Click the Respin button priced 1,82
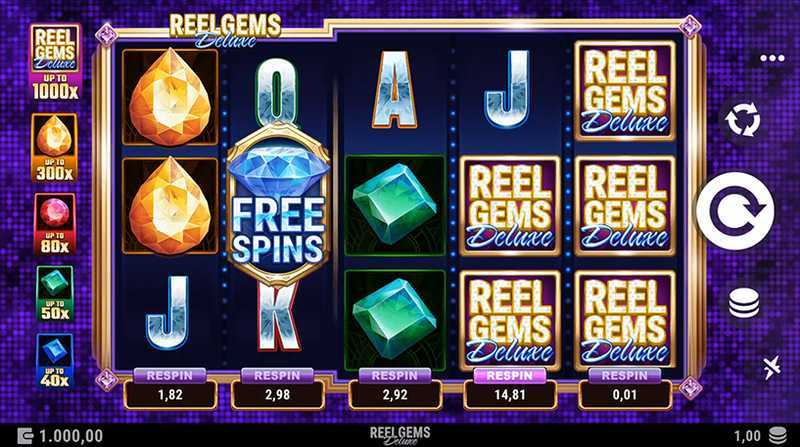 [170, 388]
